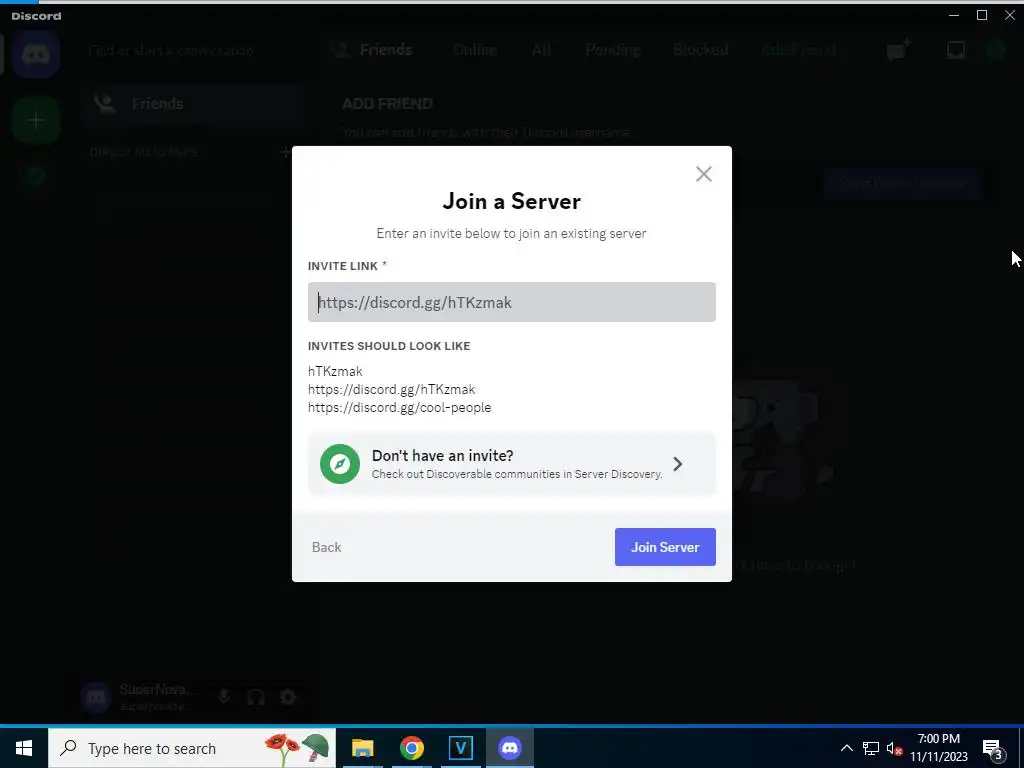Screen dimensions: 1024x768
Task: Click the muted volume tray icon
Action: pos(894,748)
